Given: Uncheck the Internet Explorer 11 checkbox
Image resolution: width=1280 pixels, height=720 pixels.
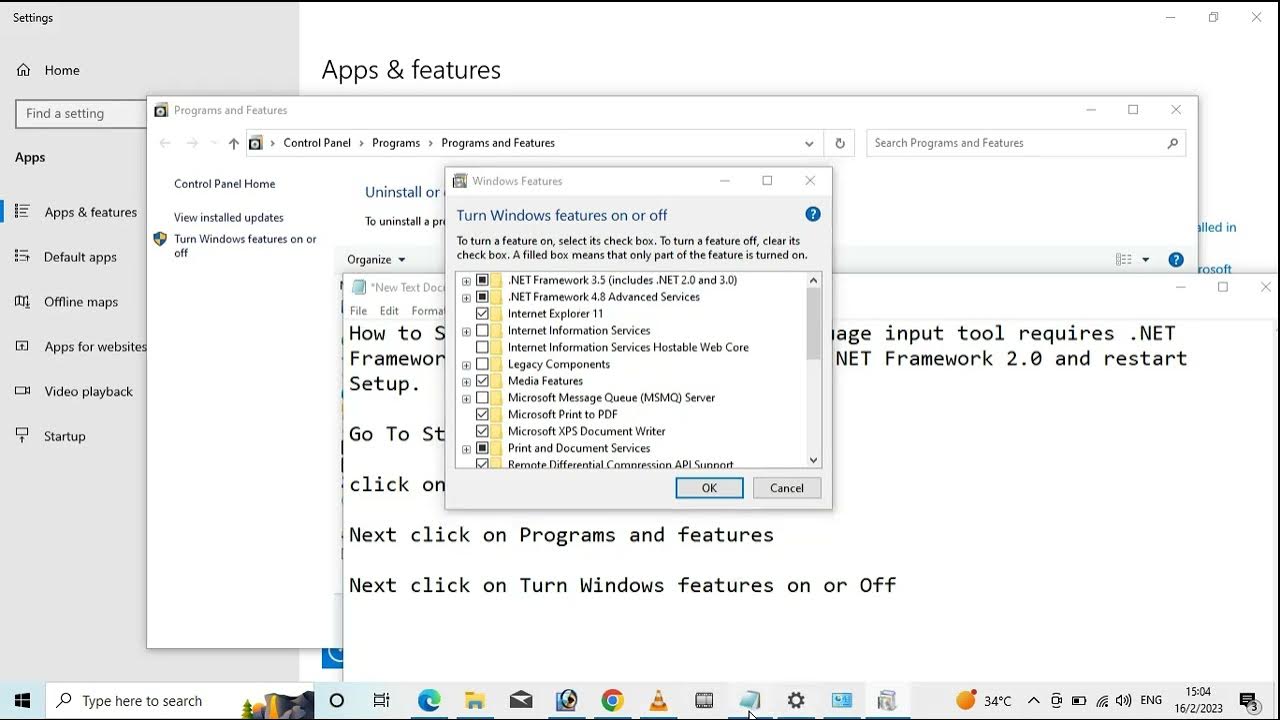Looking at the screenshot, I should tap(482, 314).
